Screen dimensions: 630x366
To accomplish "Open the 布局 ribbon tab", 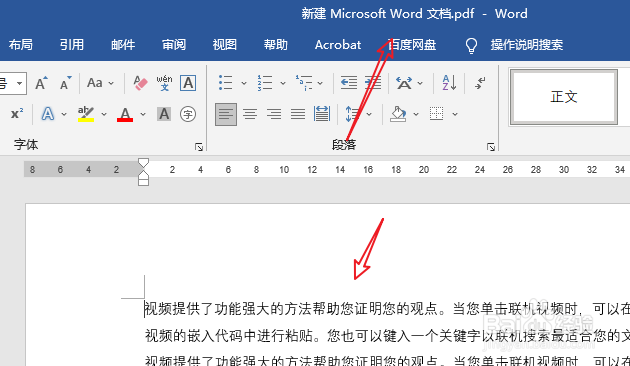I will click(21, 45).
